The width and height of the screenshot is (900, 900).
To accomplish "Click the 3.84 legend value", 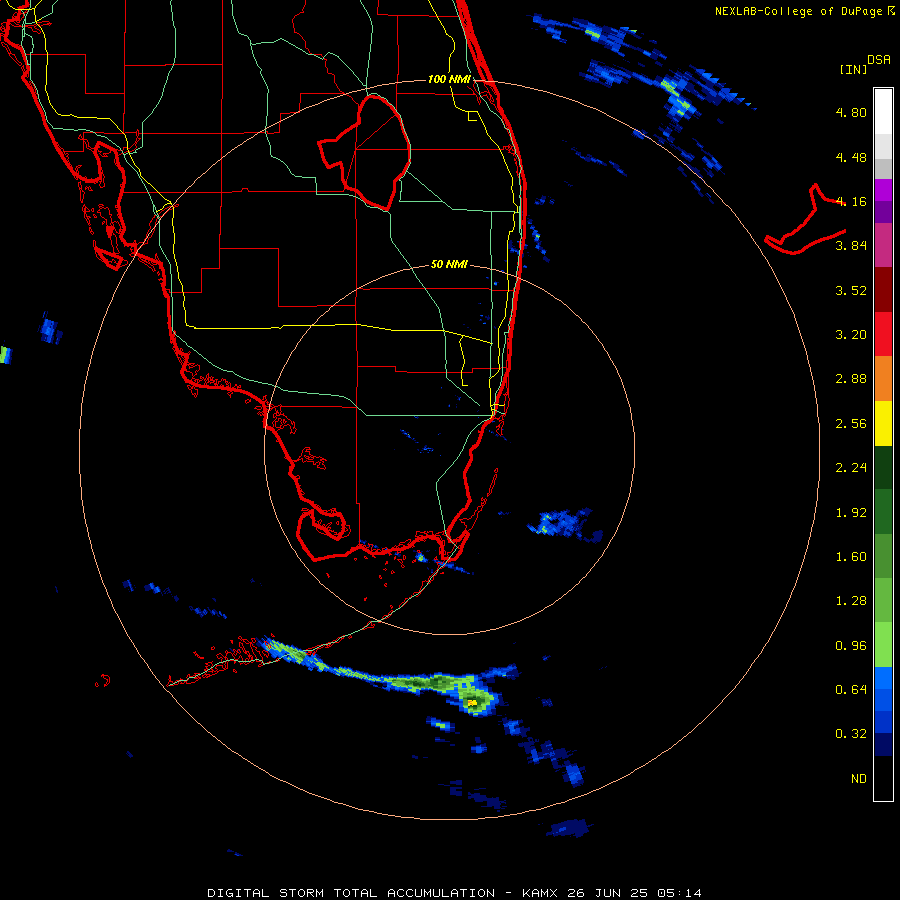I will [851, 246].
